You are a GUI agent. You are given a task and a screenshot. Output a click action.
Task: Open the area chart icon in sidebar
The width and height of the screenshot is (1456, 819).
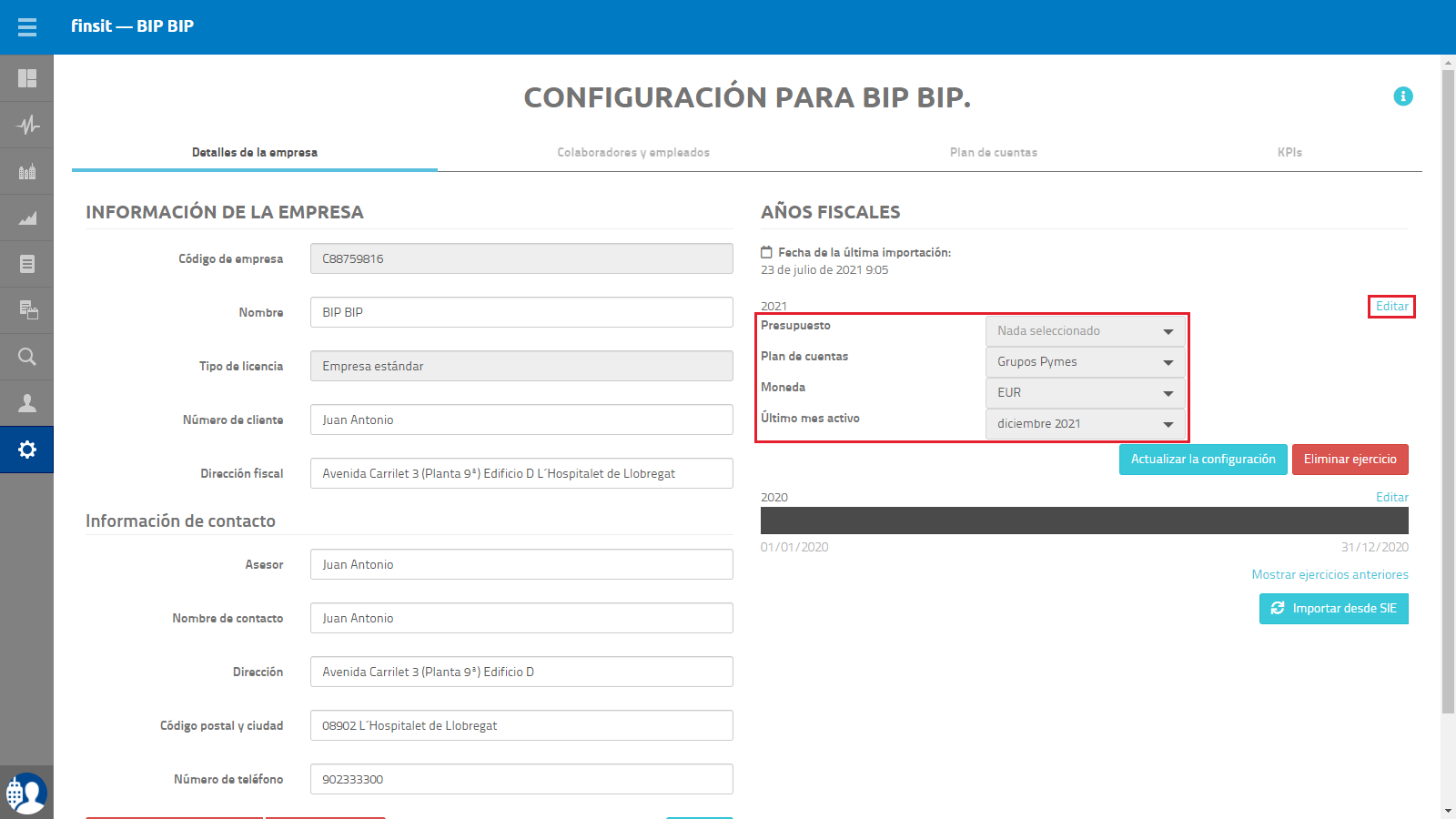(x=27, y=217)
